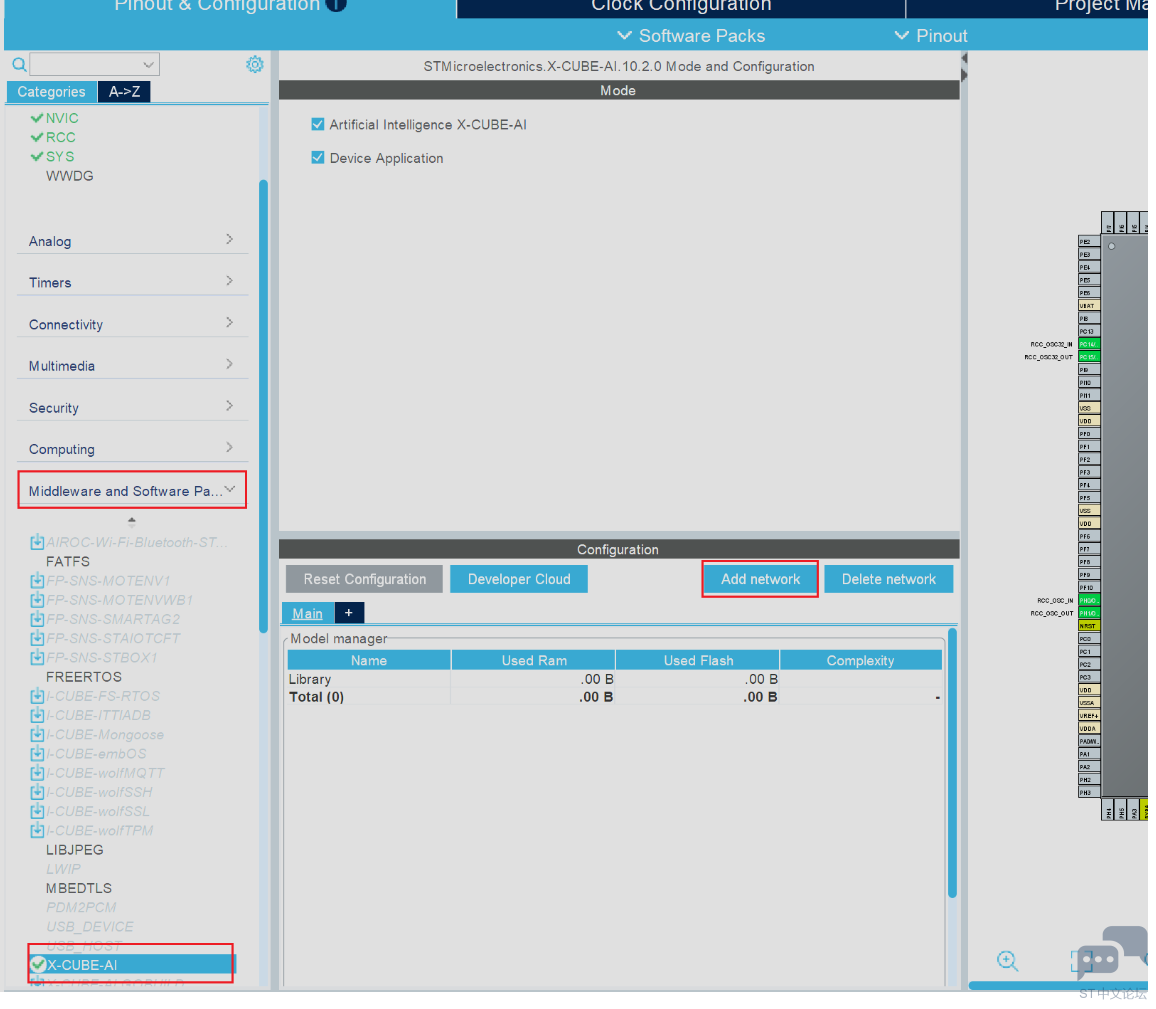Viewport: 1156px width, 1009px height.
Task: Select LIBJPEG middleware
Action: click(74, 850)
